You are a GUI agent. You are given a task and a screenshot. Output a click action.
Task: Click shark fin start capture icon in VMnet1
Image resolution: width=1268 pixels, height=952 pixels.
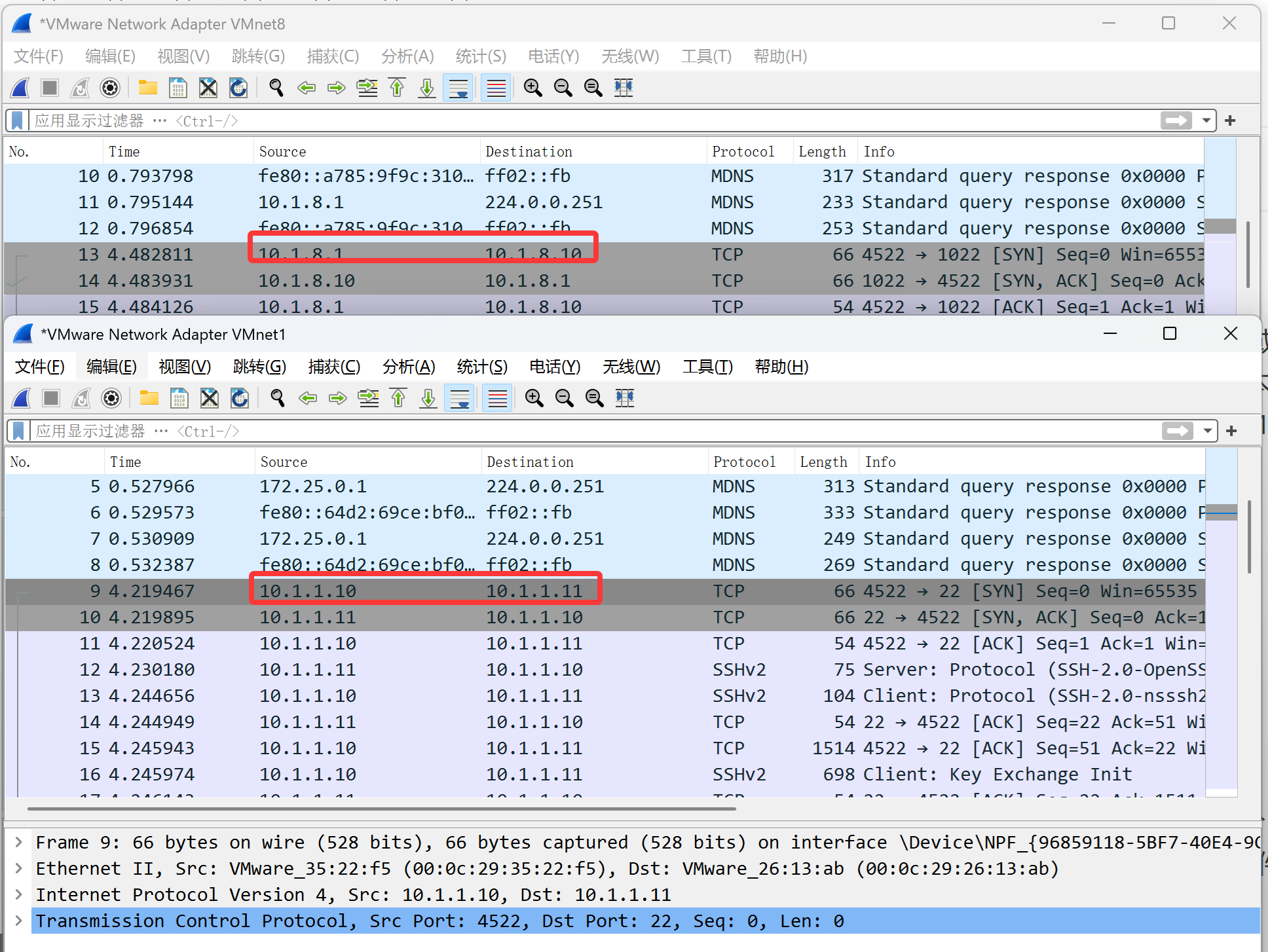click(22, 398)
